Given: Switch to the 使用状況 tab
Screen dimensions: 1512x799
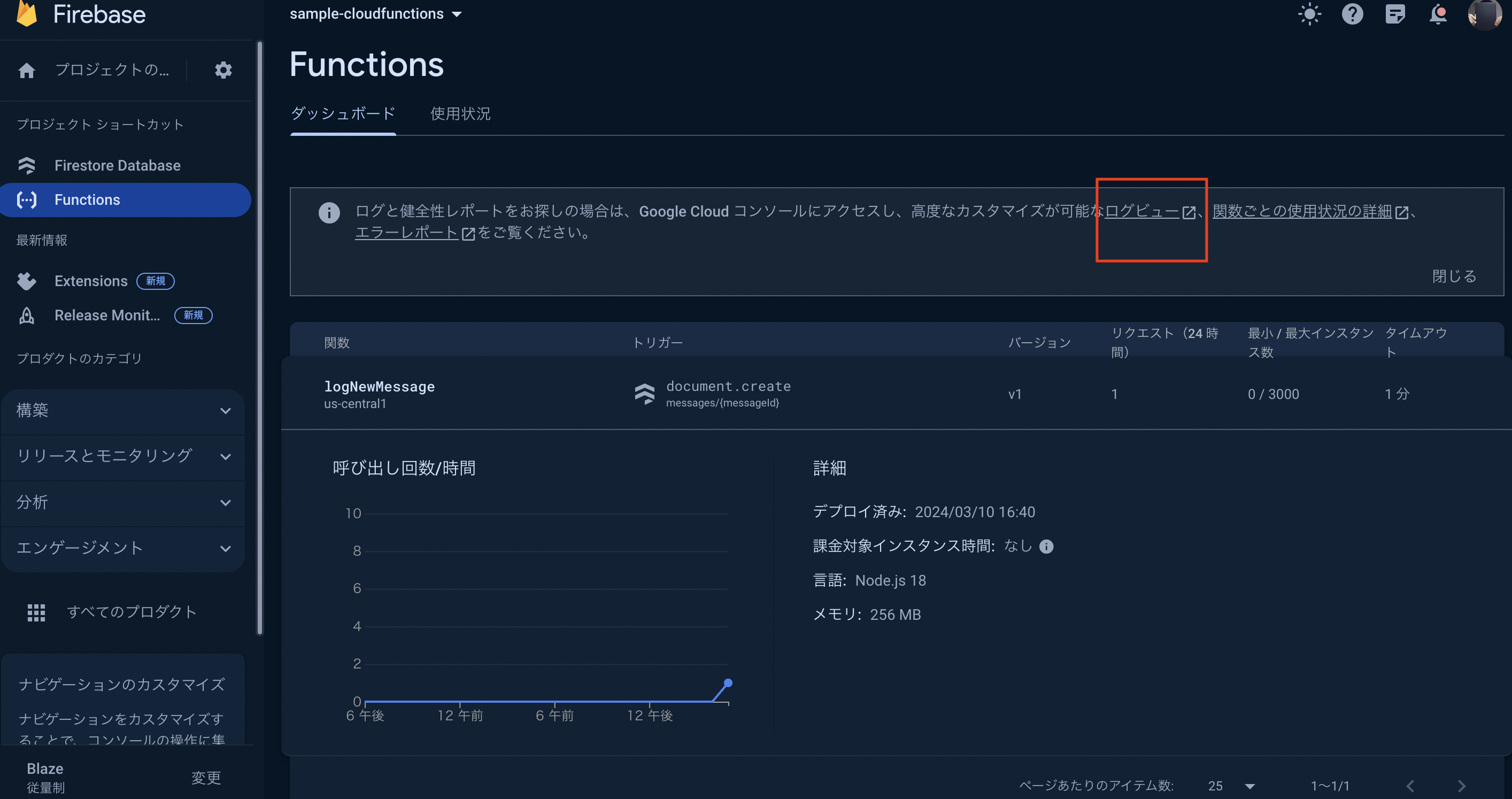Looking at the screenshot, I should tap(460, 114).
